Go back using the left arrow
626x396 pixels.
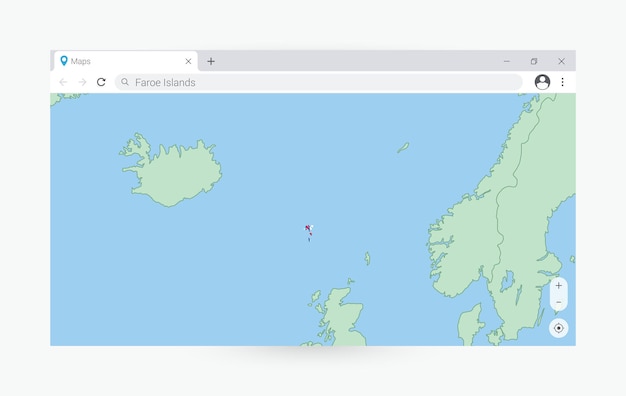(x=63, y=82)
